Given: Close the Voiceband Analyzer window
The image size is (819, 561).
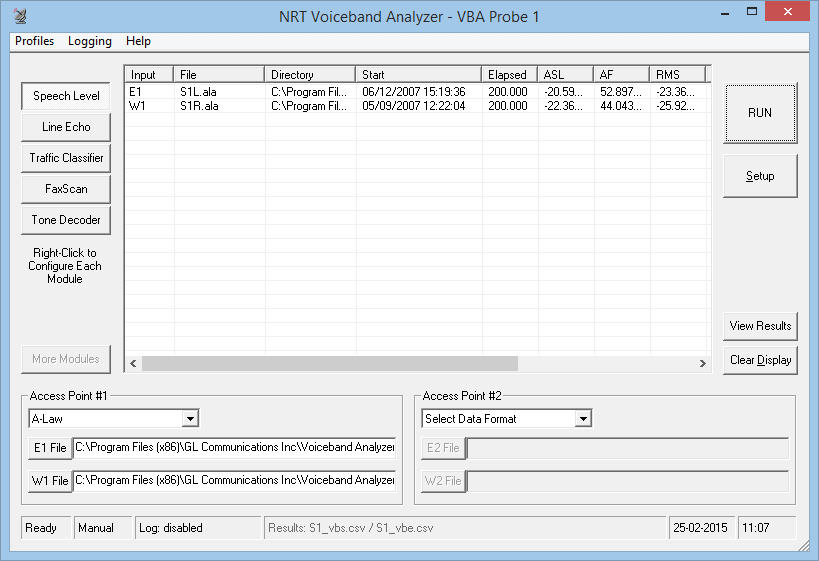Looking at the screenshot, I should click(x=788, y=11).
